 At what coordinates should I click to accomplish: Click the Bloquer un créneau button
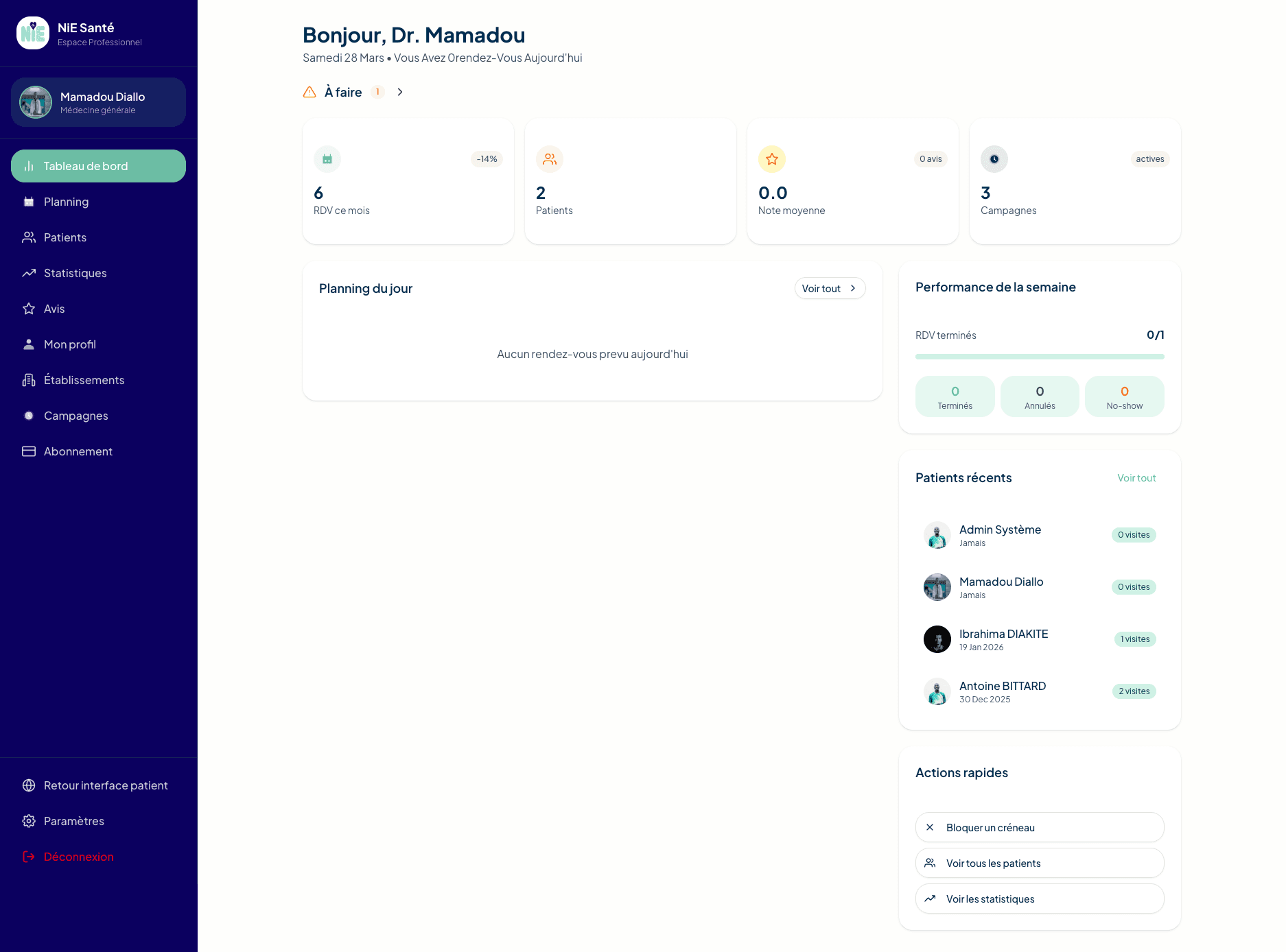point(1040,827)
